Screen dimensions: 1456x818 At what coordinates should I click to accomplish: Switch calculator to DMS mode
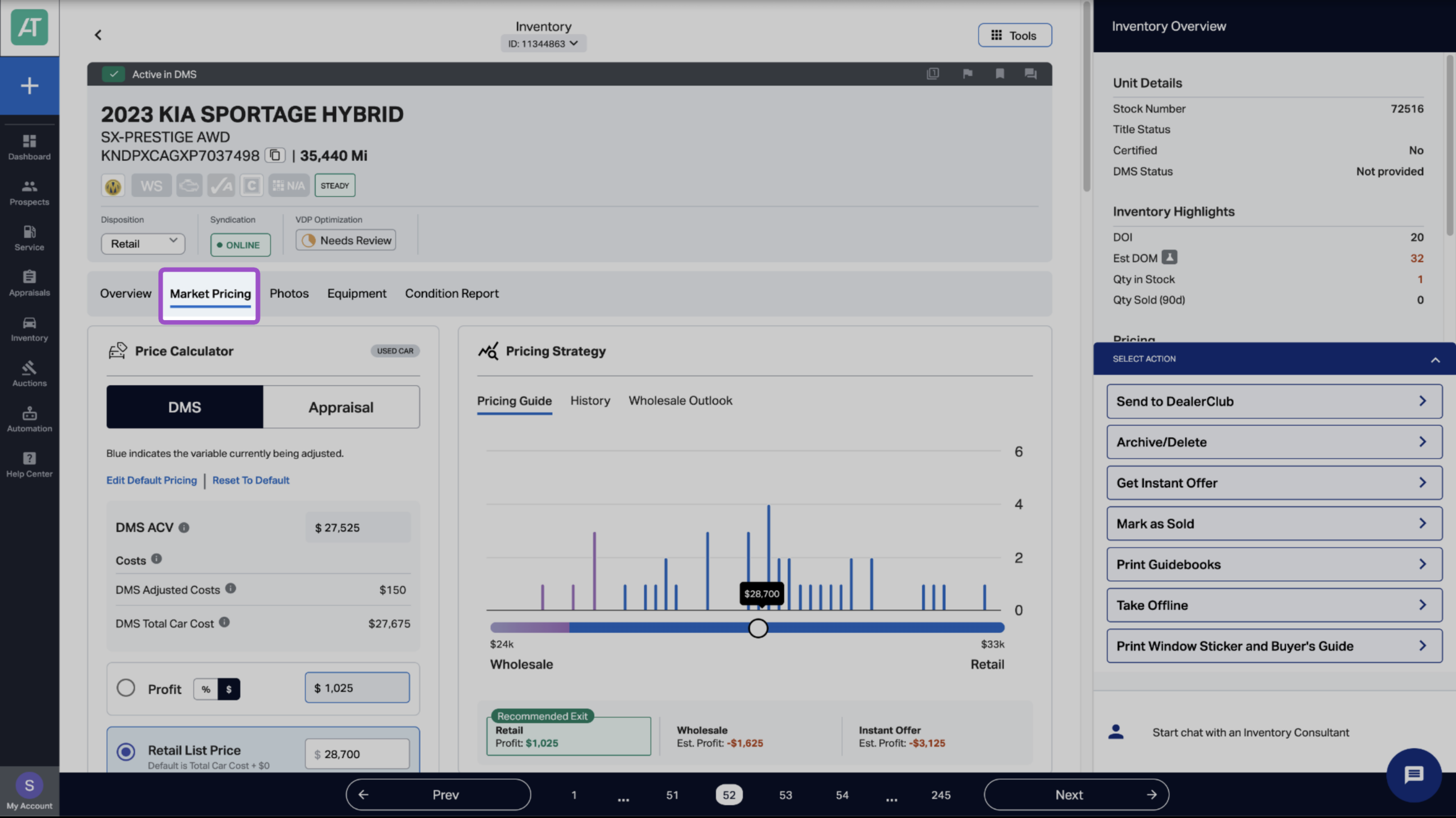[x=185, y=407]
